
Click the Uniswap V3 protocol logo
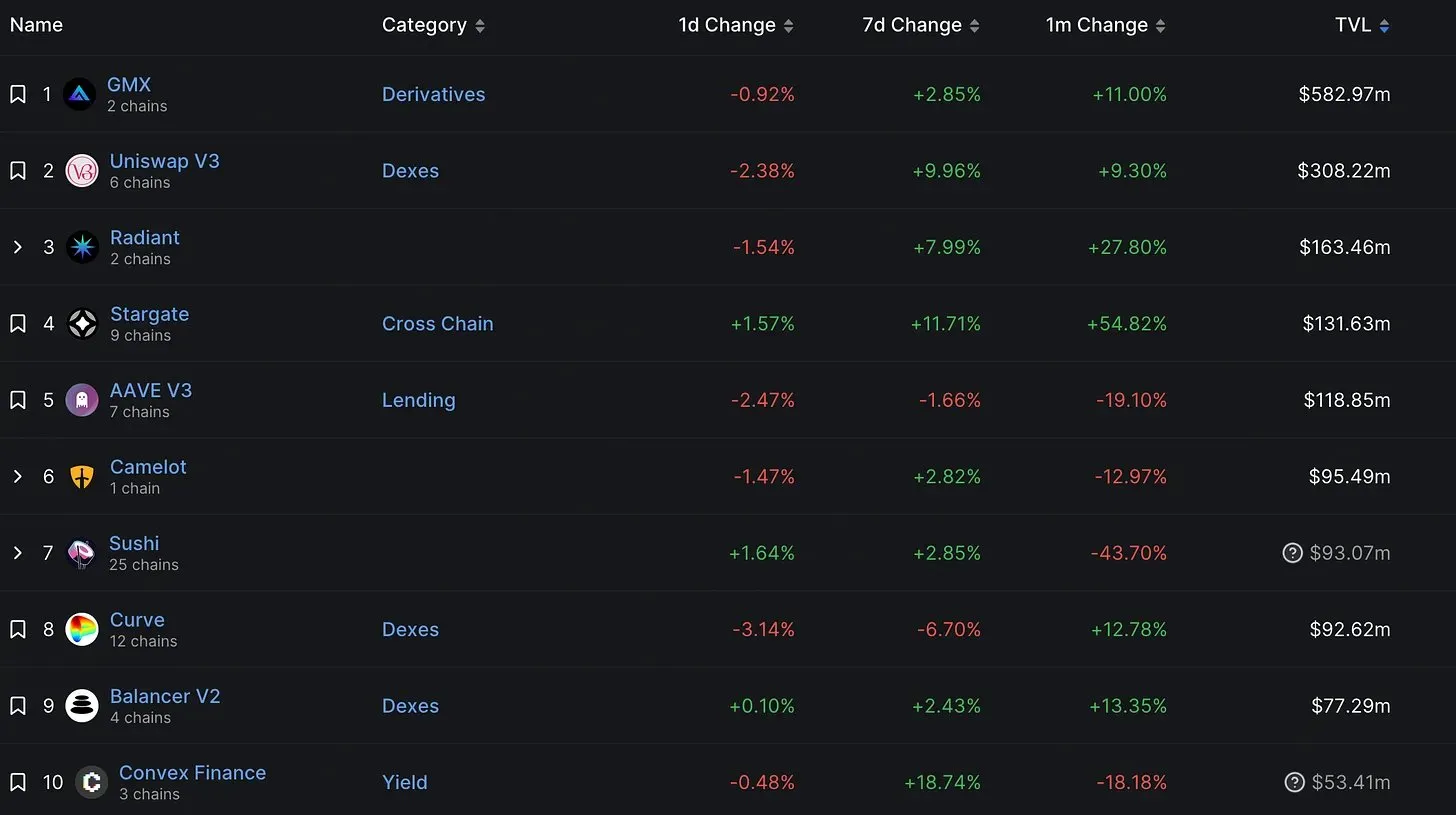click(x=80, y=170)
